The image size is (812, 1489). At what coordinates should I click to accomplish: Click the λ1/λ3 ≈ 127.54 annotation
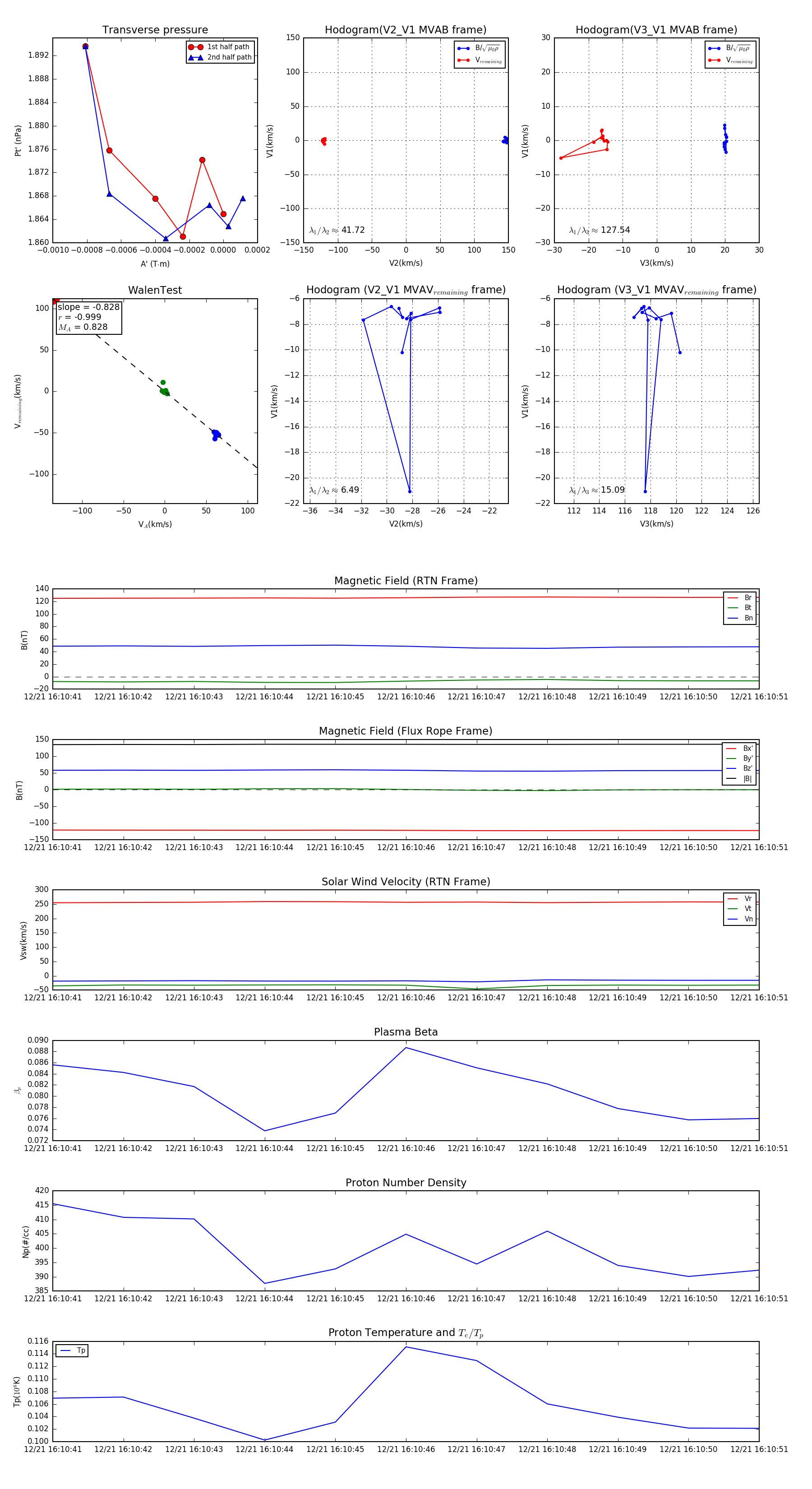click(x=600, y=230)
